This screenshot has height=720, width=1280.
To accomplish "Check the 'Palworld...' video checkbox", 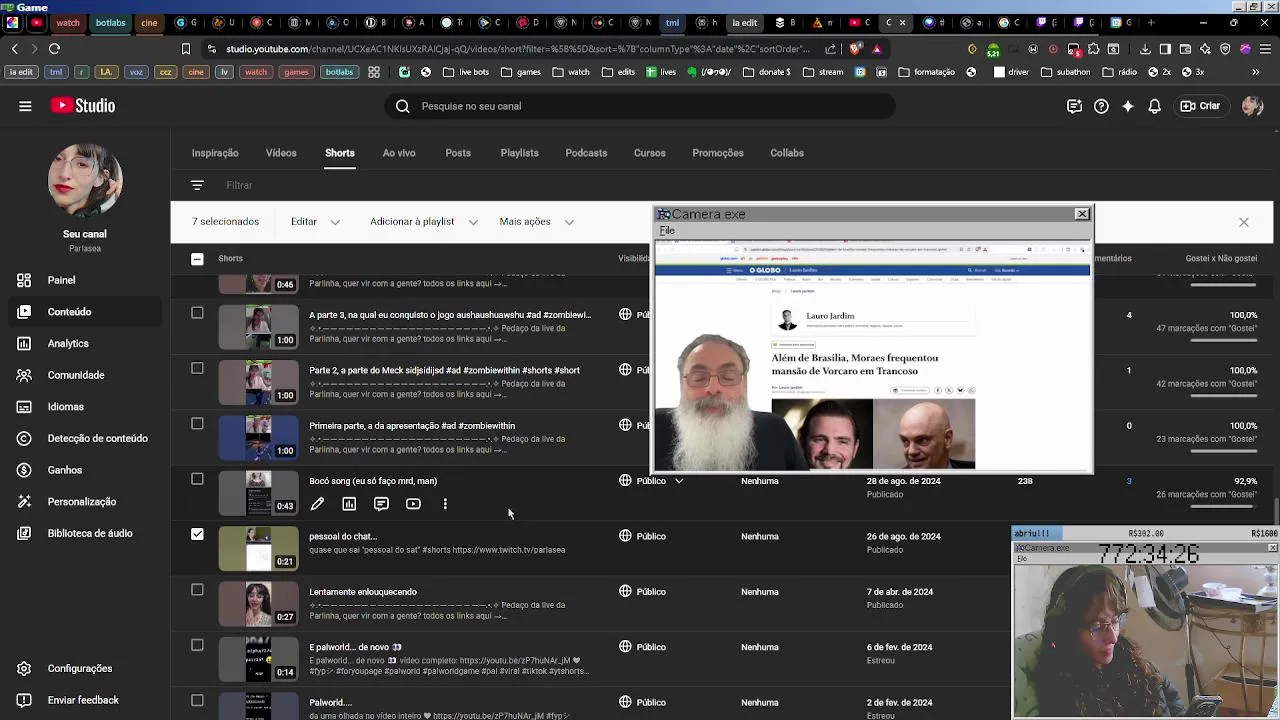I will point(197,700).
